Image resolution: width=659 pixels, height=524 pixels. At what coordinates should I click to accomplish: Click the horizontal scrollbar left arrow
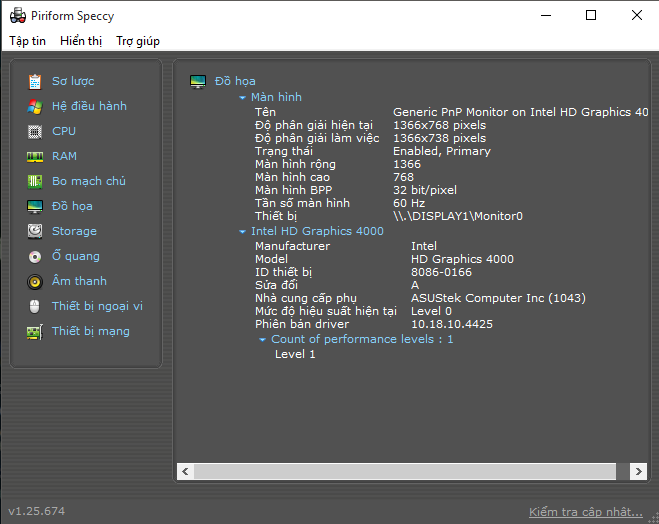pyautogui.click(x=185, y=471)
